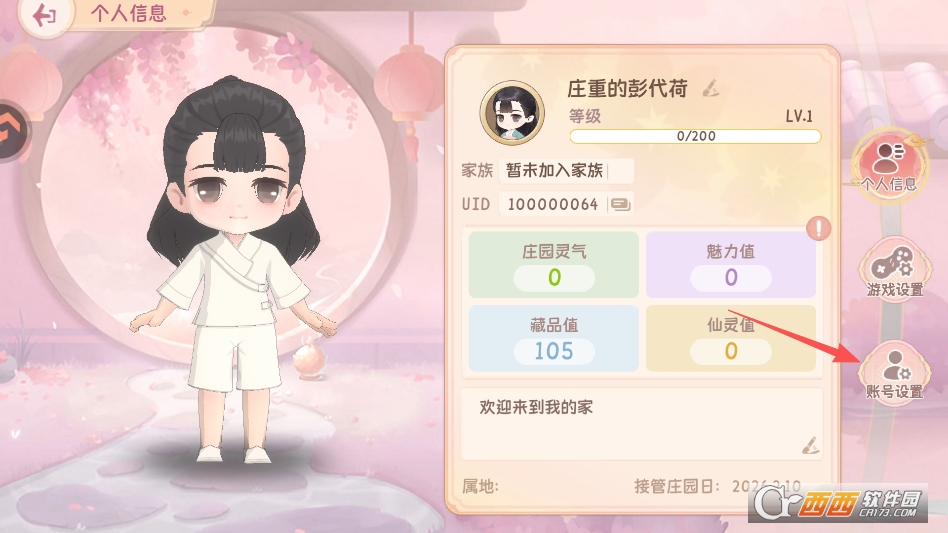Expand the left edge arrow handle
The width and height of the screenshot is (948, 533).
(12, 131)
